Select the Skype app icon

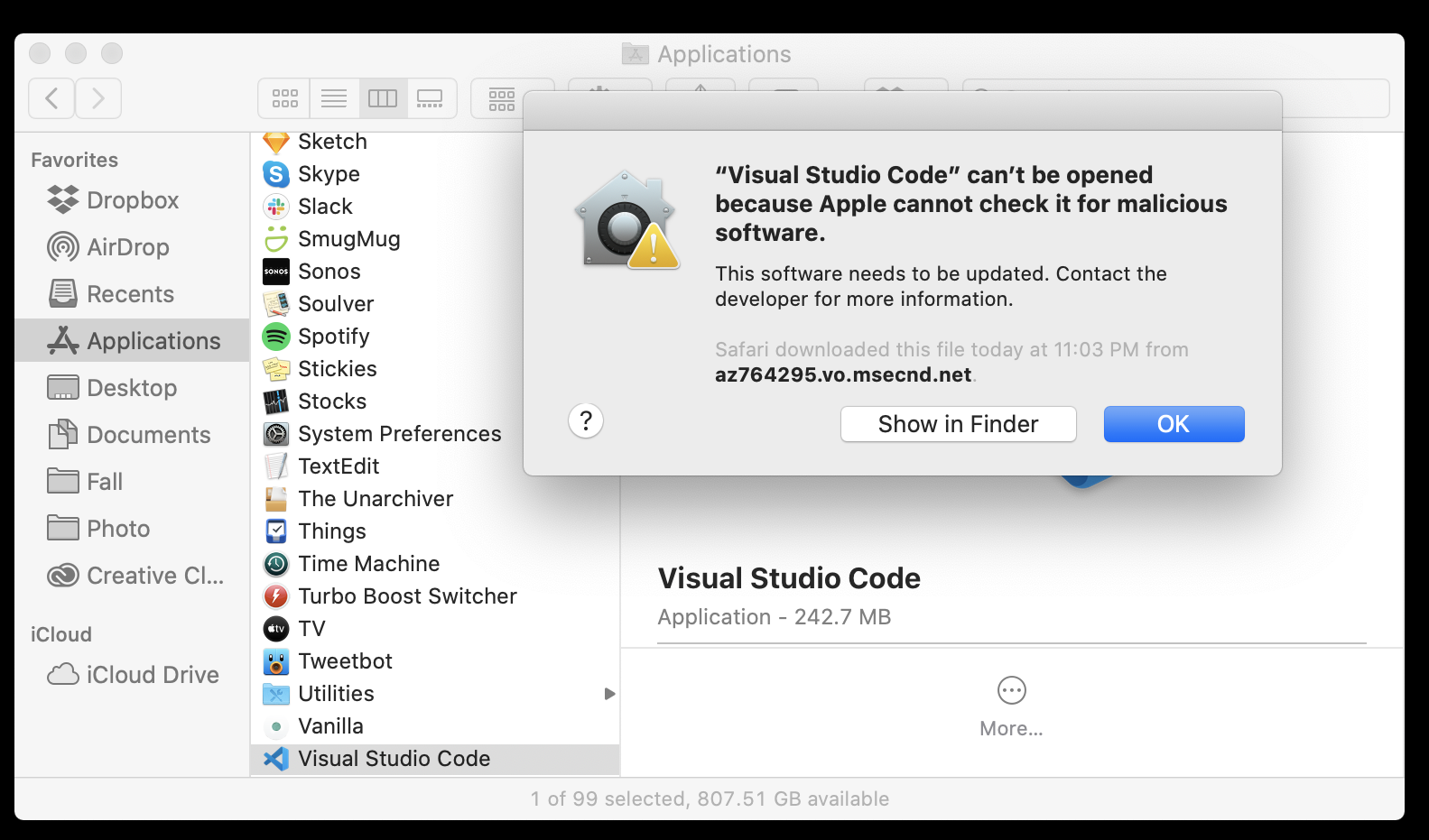tap(276, 174)
